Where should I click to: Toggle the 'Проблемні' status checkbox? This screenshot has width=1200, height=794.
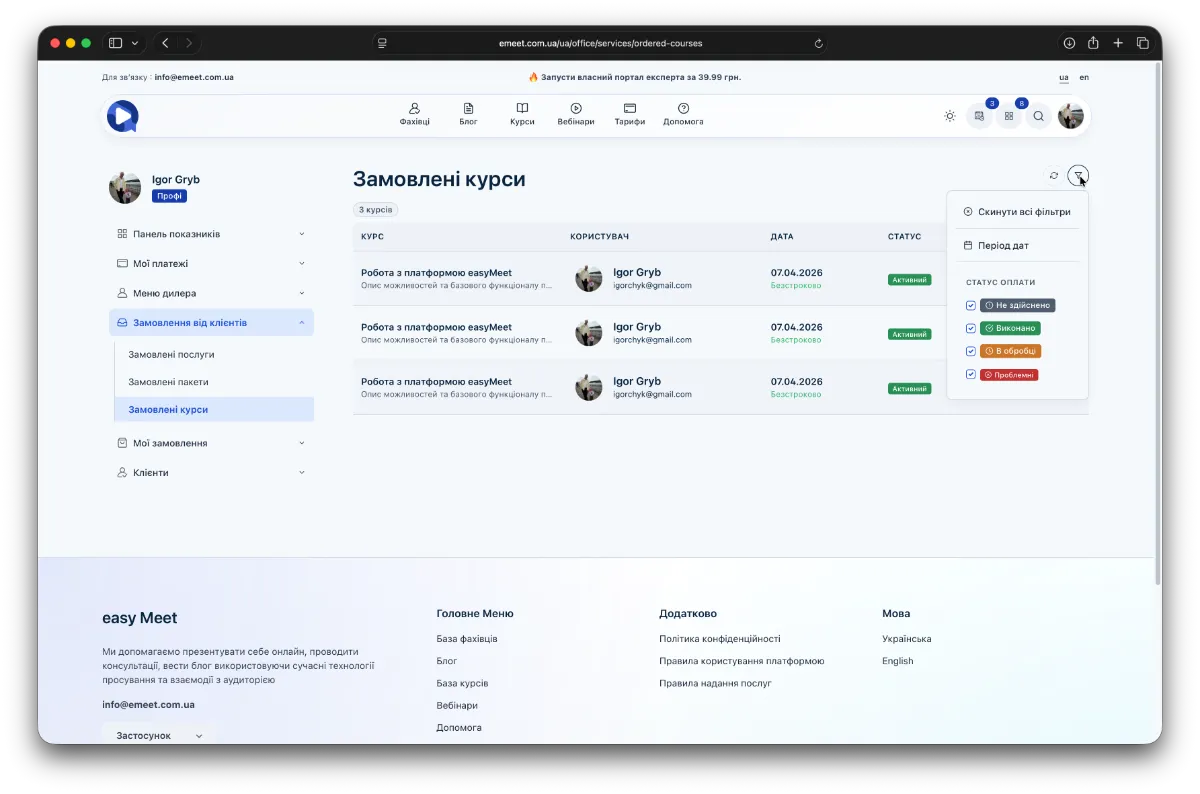[x=971, y=374]
